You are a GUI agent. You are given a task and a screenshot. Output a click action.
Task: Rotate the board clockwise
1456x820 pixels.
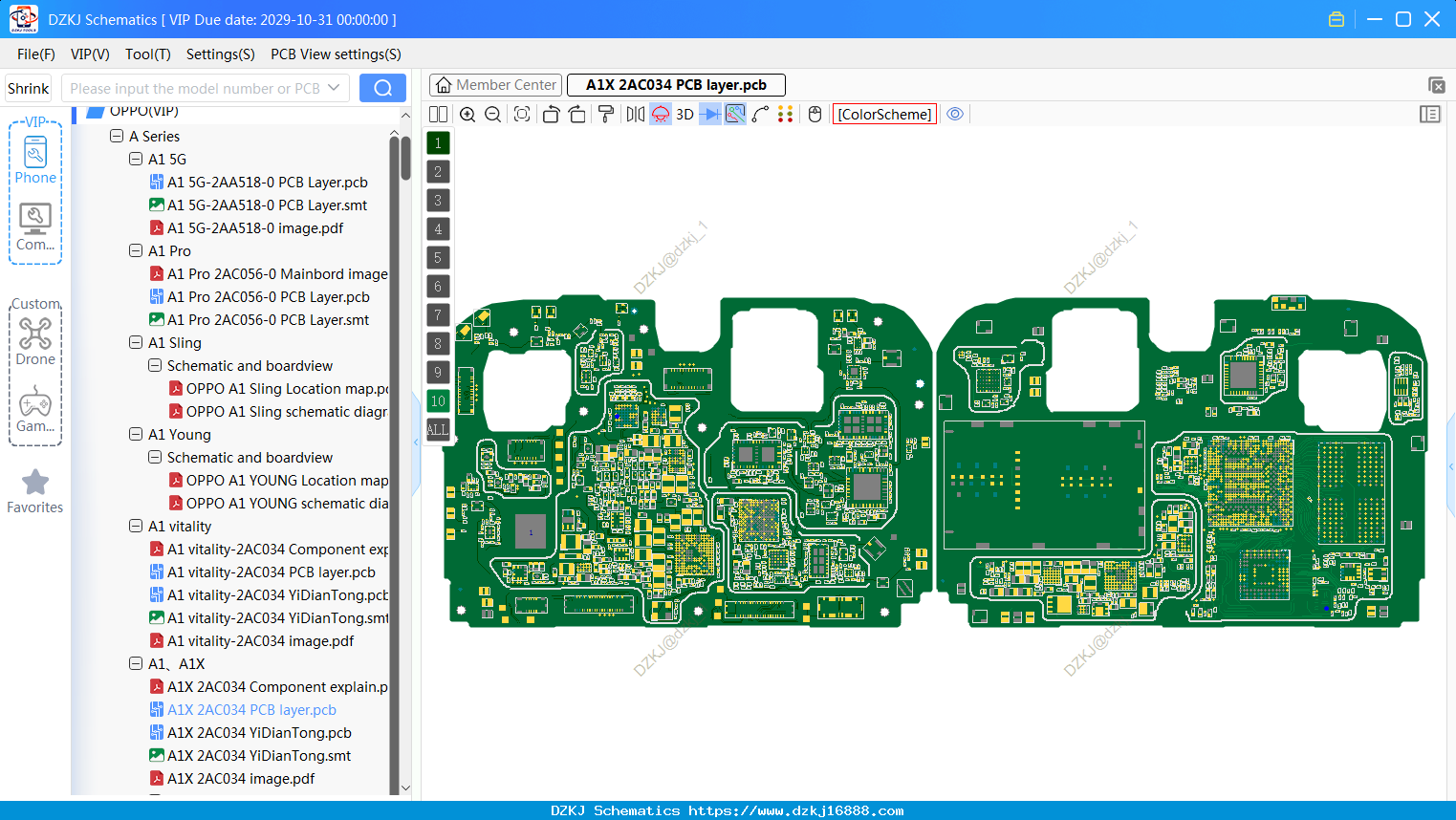[577, 114]
